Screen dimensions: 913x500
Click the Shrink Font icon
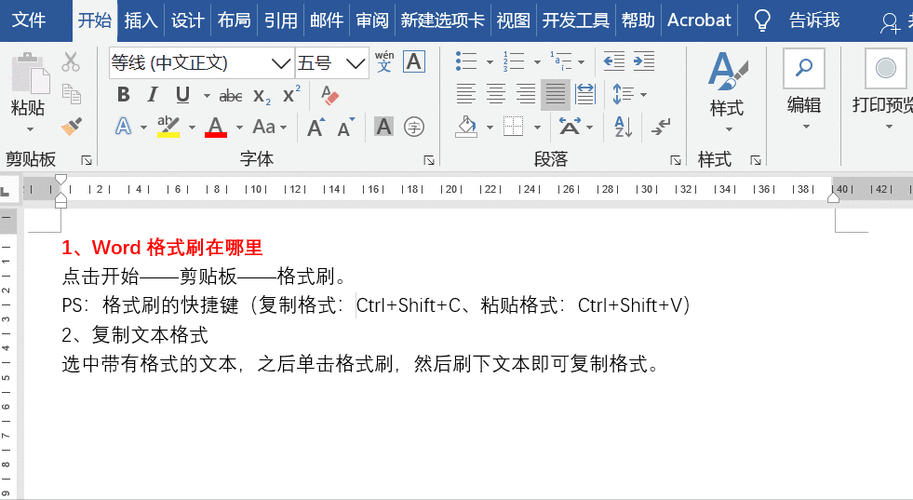(x=346, y=127)
